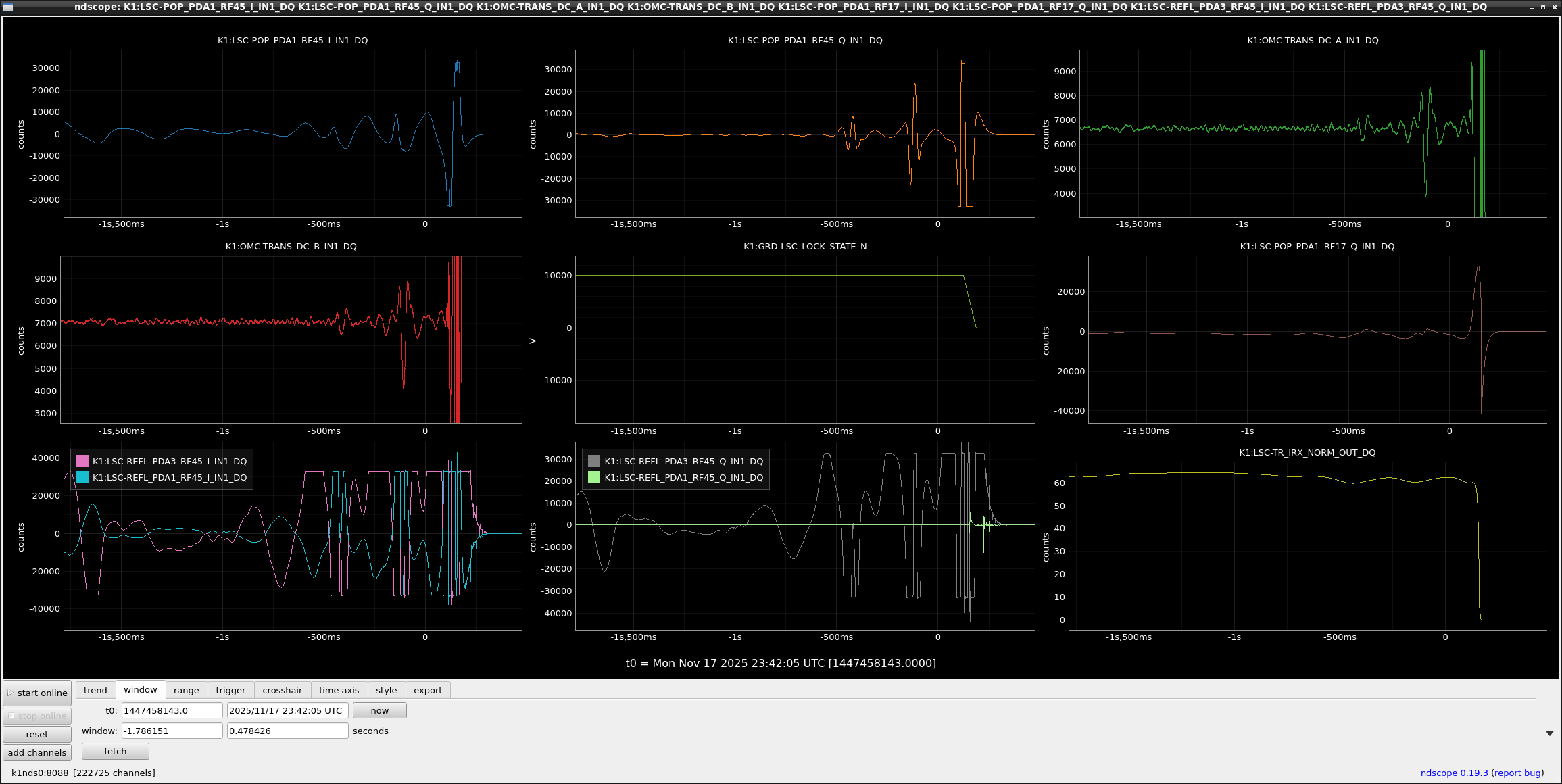Collapse the control panel with down arrow
The width and height of the screenshot is (1562, 784).
click(1550, 733)
